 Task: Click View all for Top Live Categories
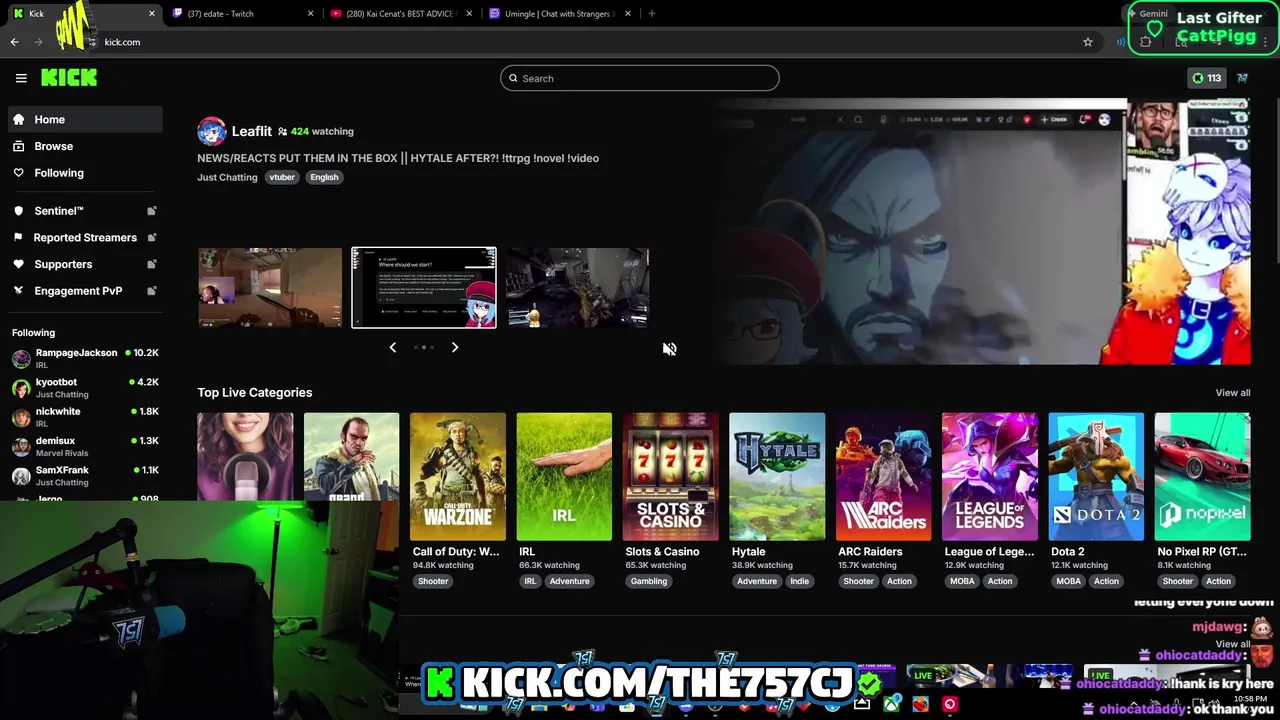pos(1233,393)
